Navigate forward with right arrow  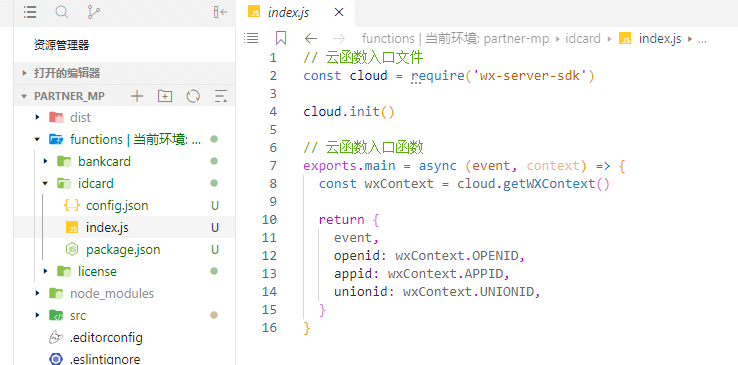[338, 39]
